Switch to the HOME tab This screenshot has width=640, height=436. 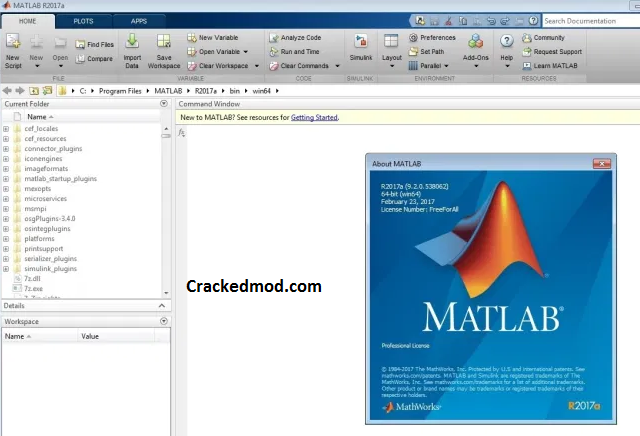27,21
